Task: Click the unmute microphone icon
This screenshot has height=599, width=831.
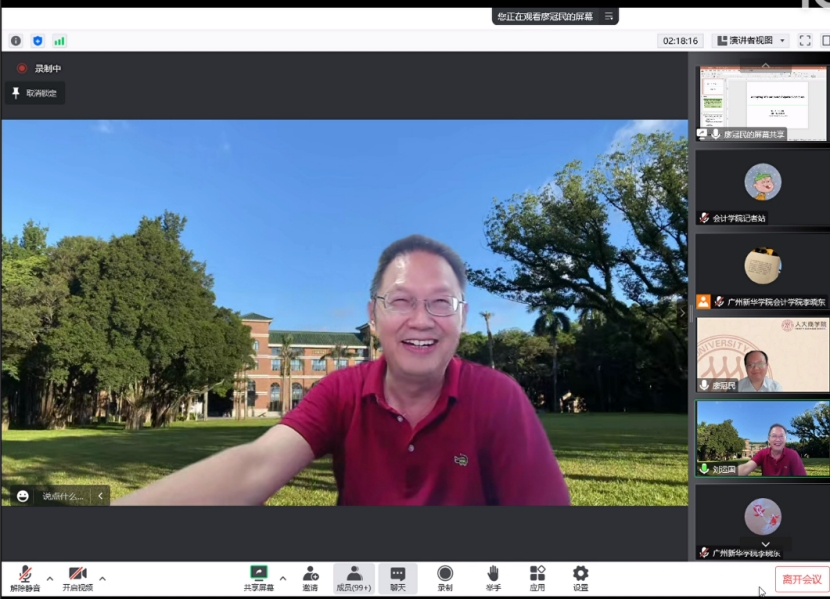Action: [24, 574]
